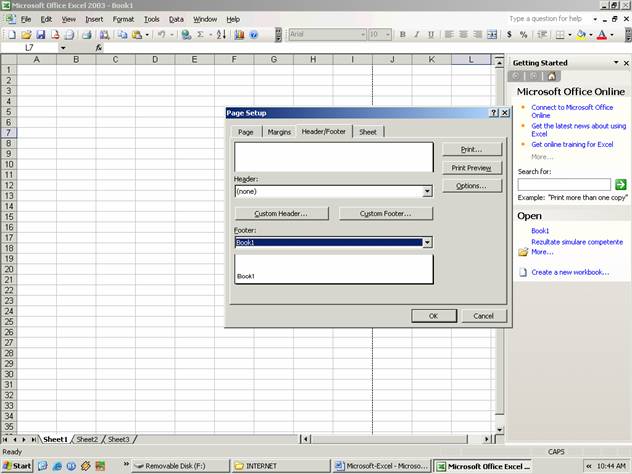
Task: Toggle Center alignment
Action: [x=463, y=35]
